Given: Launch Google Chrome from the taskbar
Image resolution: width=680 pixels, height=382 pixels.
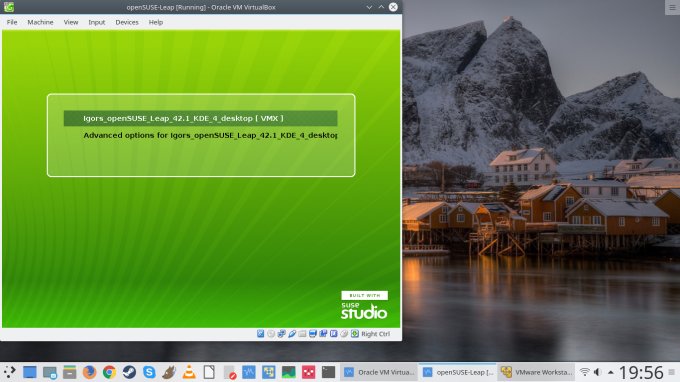Looking at the screenshot, I should pyautogui.click(x=109, y=372).
